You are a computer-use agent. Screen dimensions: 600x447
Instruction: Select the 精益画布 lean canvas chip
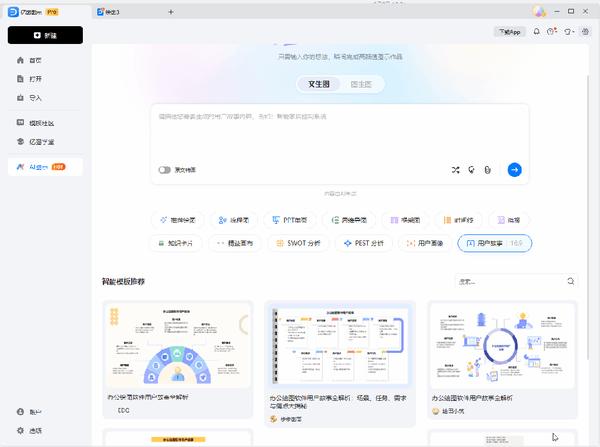(235, 243)
